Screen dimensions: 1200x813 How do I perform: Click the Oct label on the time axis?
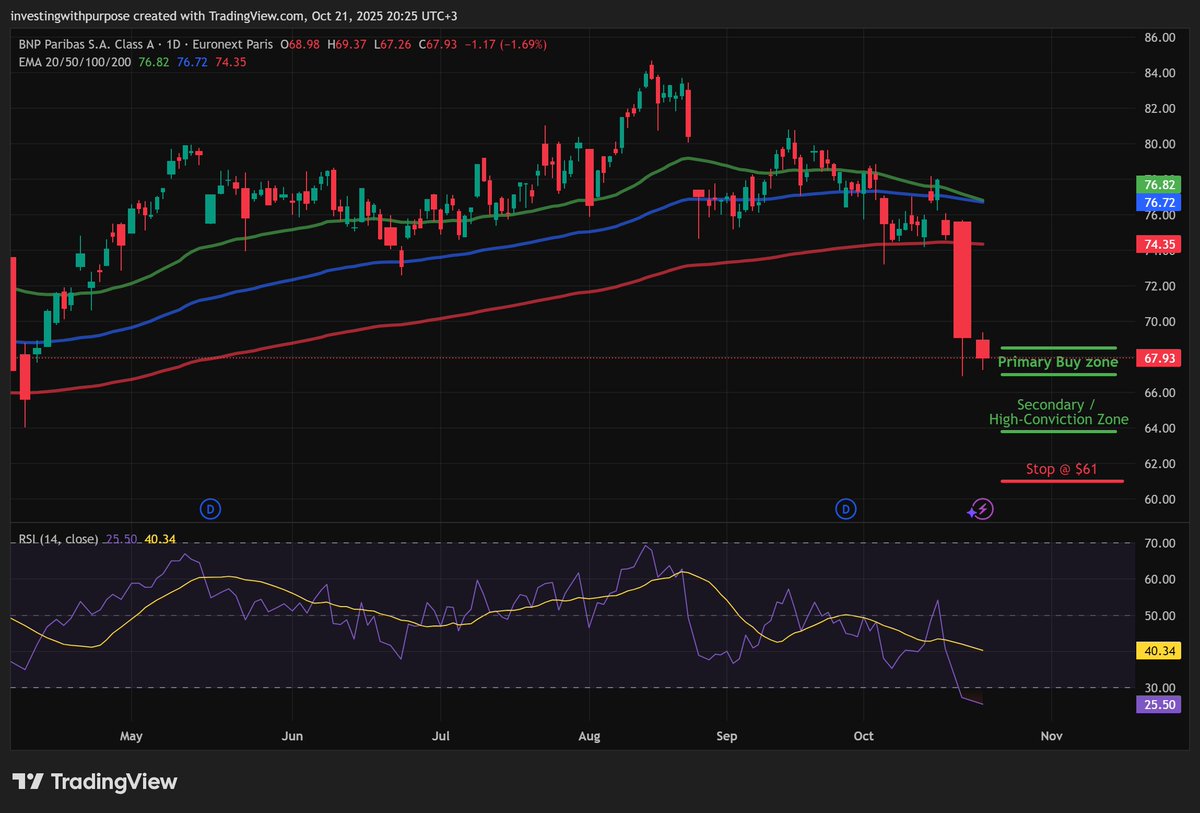pos(864,736)
